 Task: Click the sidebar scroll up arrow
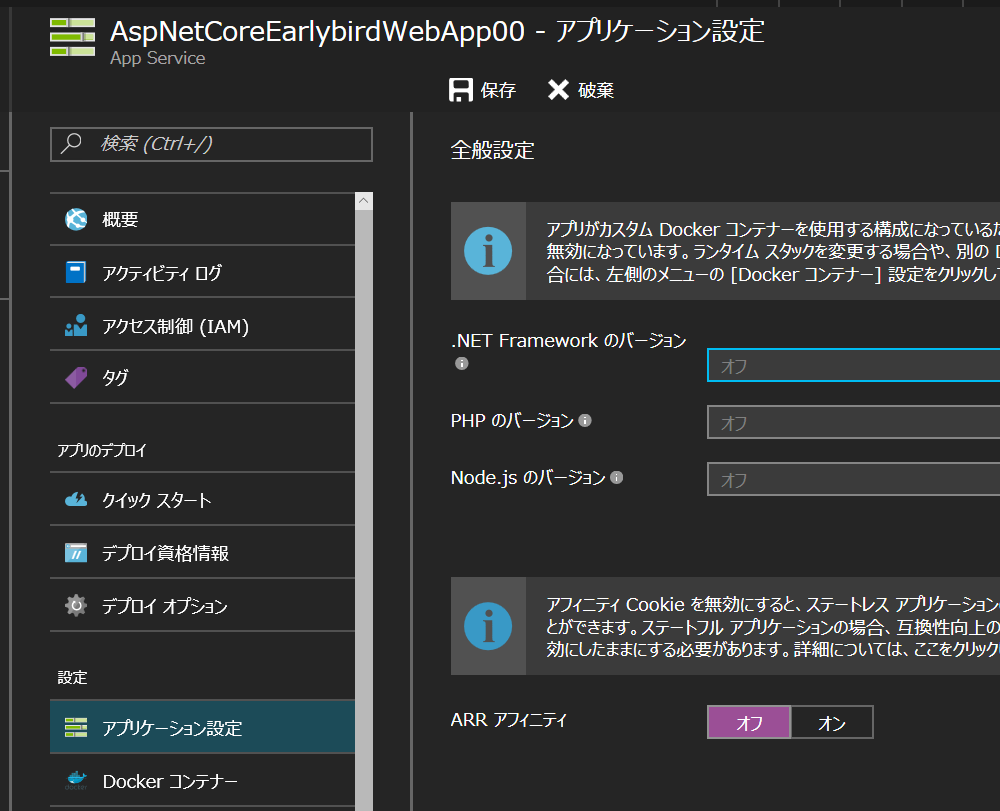pyautogui.click(x=364, y=201)
